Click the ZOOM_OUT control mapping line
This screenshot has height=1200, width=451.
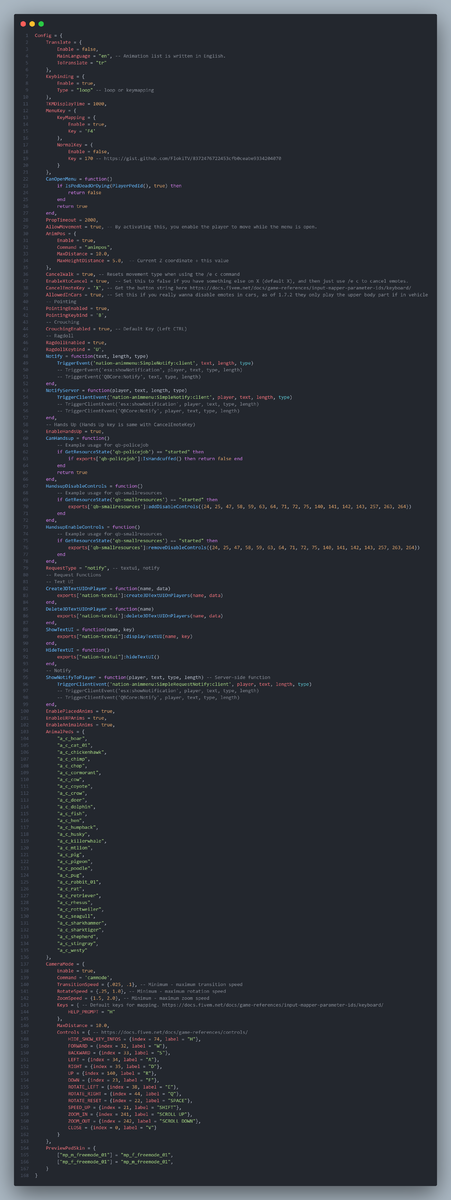point(134,1120)
